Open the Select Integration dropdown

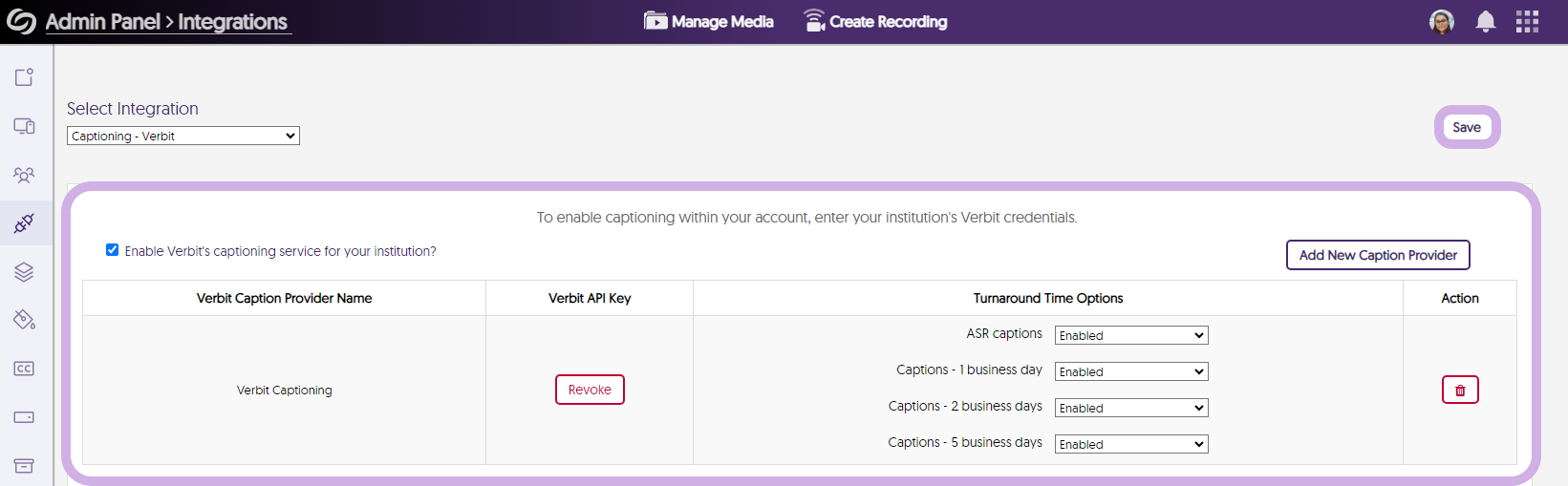point(183,136)
